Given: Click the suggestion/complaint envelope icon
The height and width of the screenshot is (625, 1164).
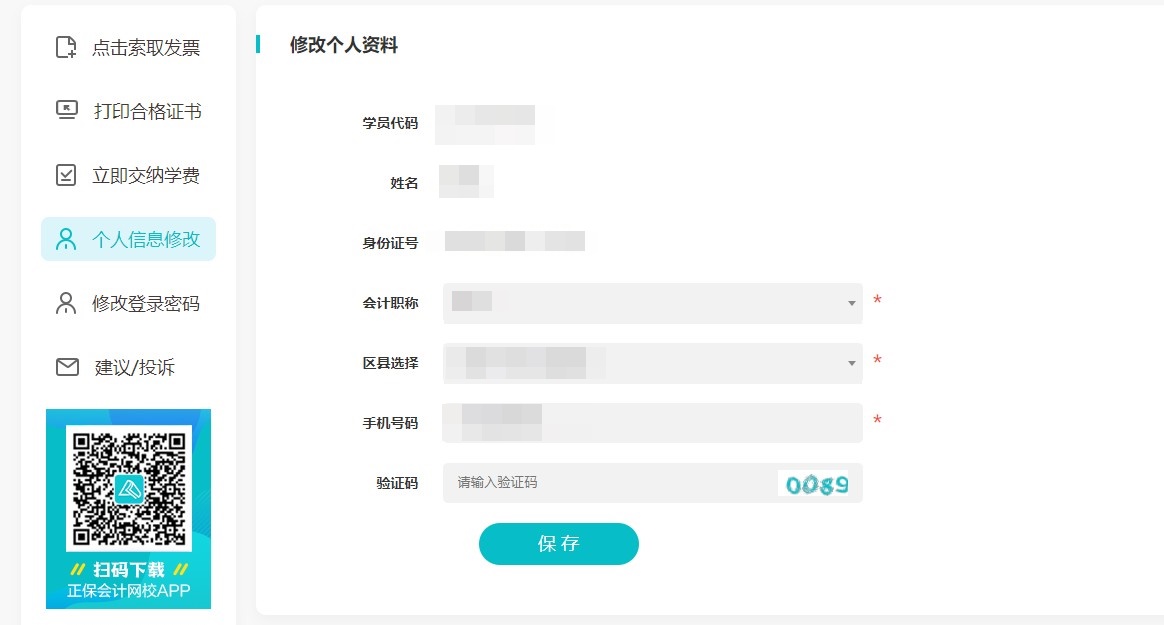Looking at the screenshot, I should [x=66, y=367].
